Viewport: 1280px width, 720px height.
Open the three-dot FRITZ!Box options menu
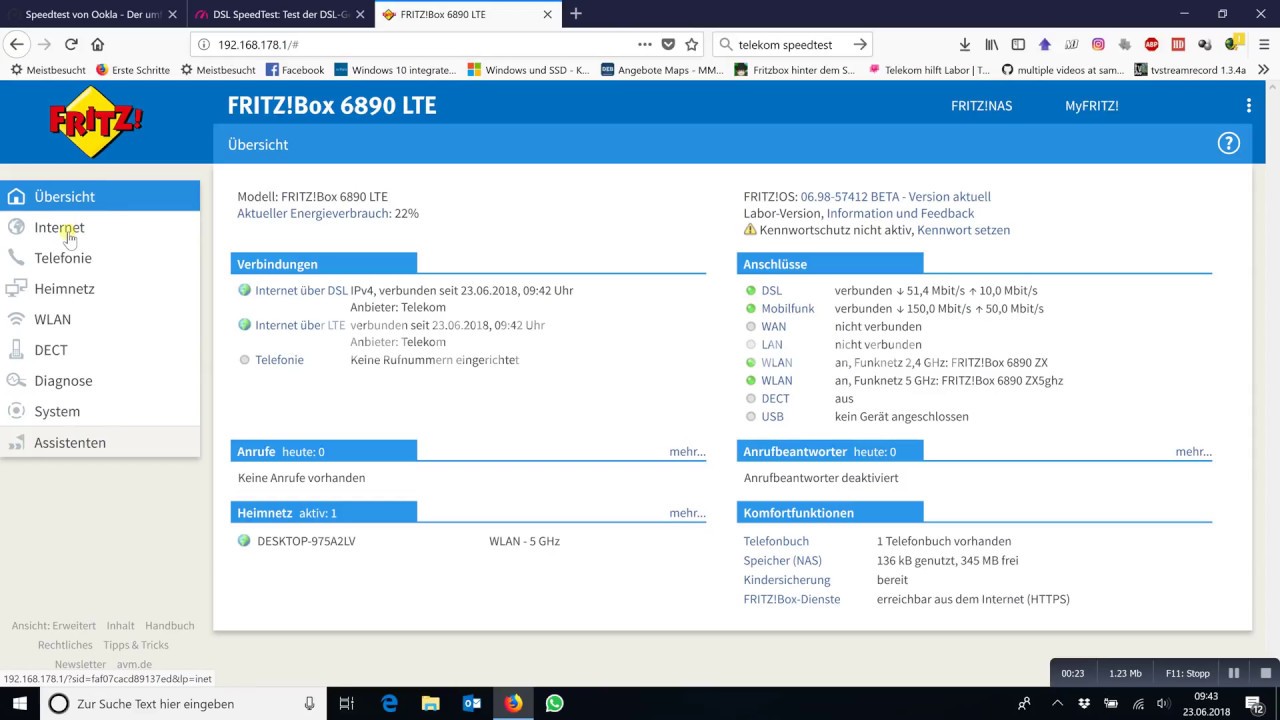[1248, 105]
